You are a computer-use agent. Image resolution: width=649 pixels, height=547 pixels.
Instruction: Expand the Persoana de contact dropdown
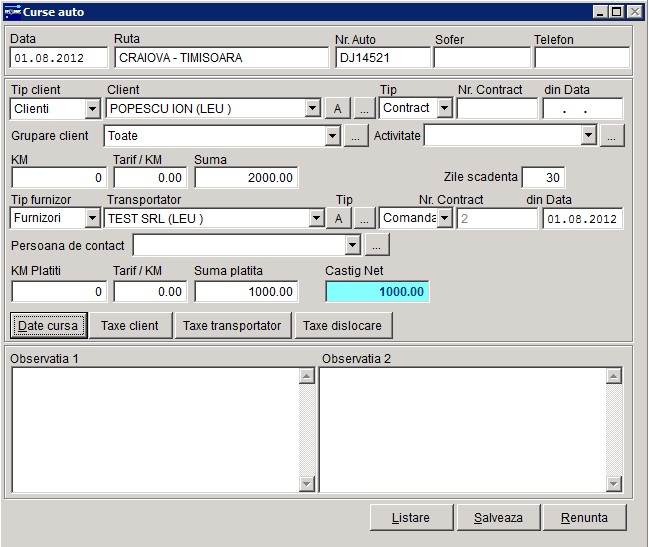tap(352, 245)
